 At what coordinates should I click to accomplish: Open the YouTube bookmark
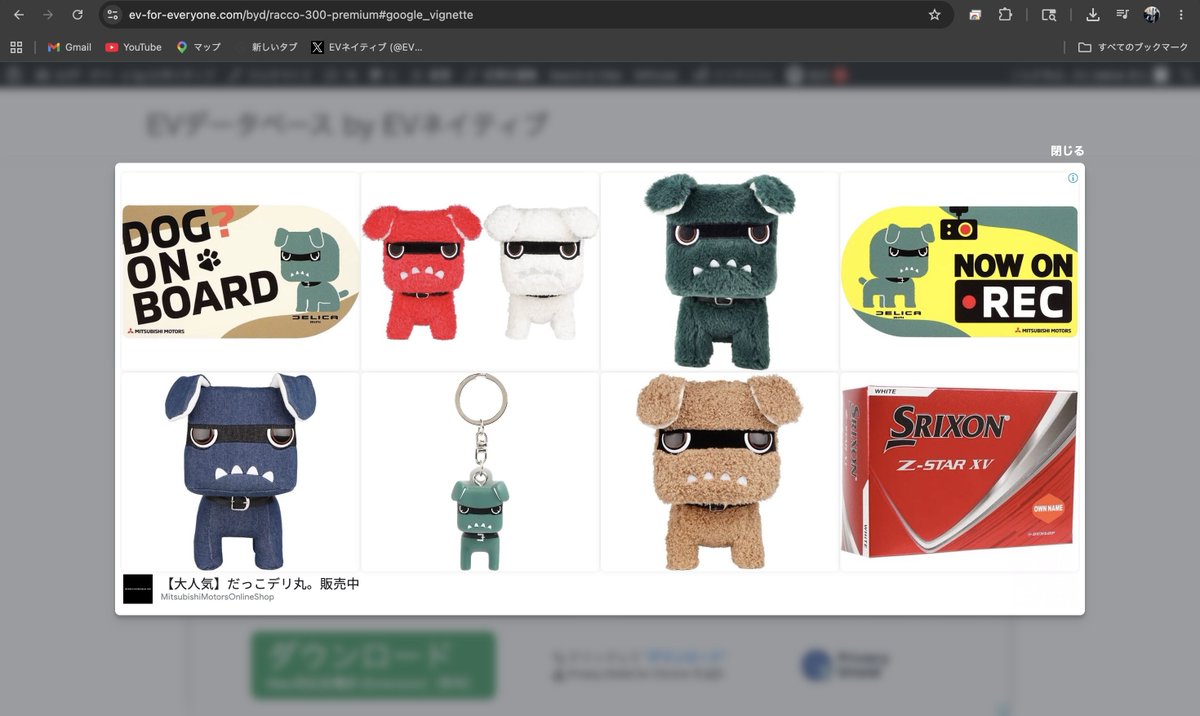(133, 47)
